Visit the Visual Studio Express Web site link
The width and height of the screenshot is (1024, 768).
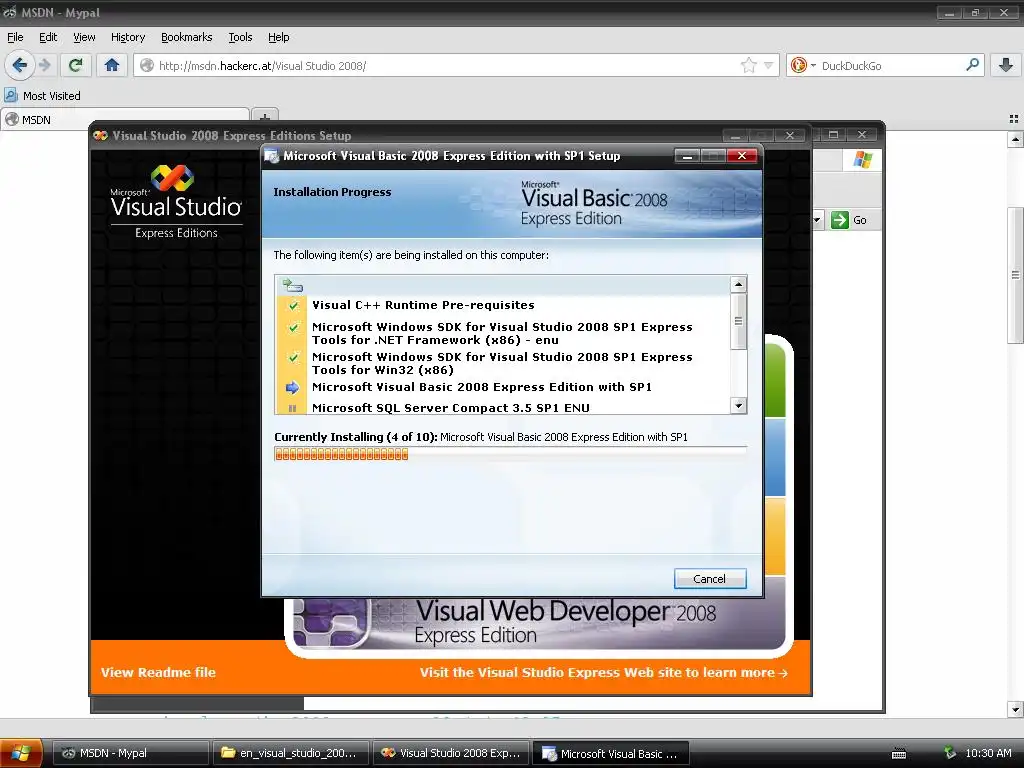click(x=603, y=672)
